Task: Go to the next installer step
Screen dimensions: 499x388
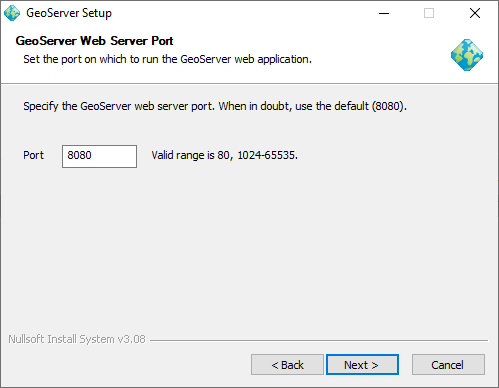Action: coord(362,365)
